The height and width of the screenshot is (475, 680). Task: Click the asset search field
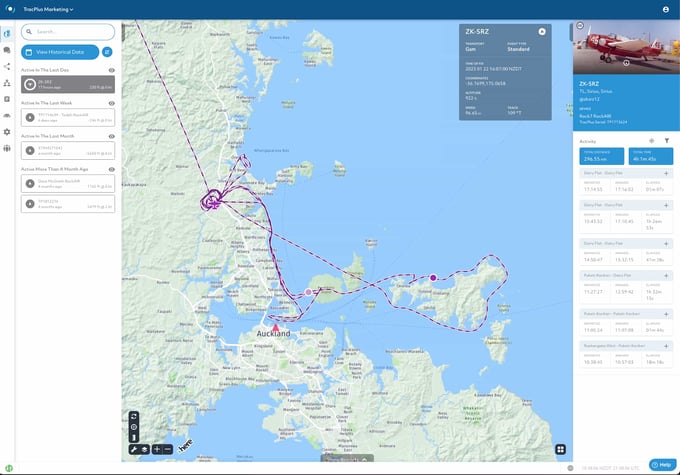(68, 32)
